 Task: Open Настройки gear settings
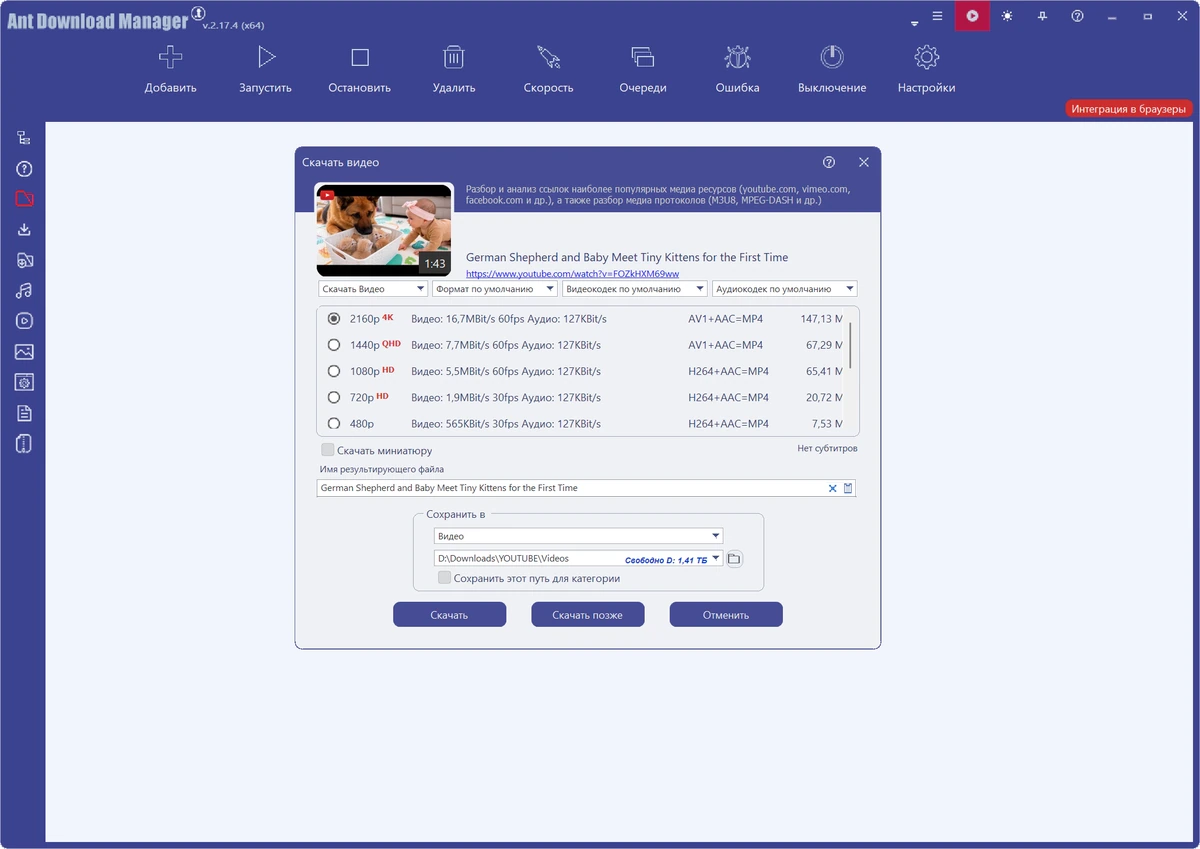(x=926, y=57)
